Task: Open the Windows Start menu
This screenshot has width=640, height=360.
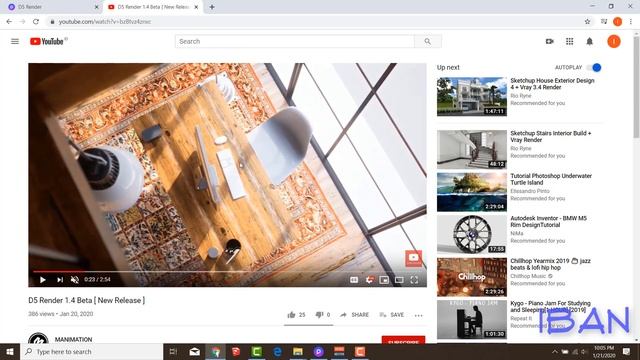Action: coord(10,351)
